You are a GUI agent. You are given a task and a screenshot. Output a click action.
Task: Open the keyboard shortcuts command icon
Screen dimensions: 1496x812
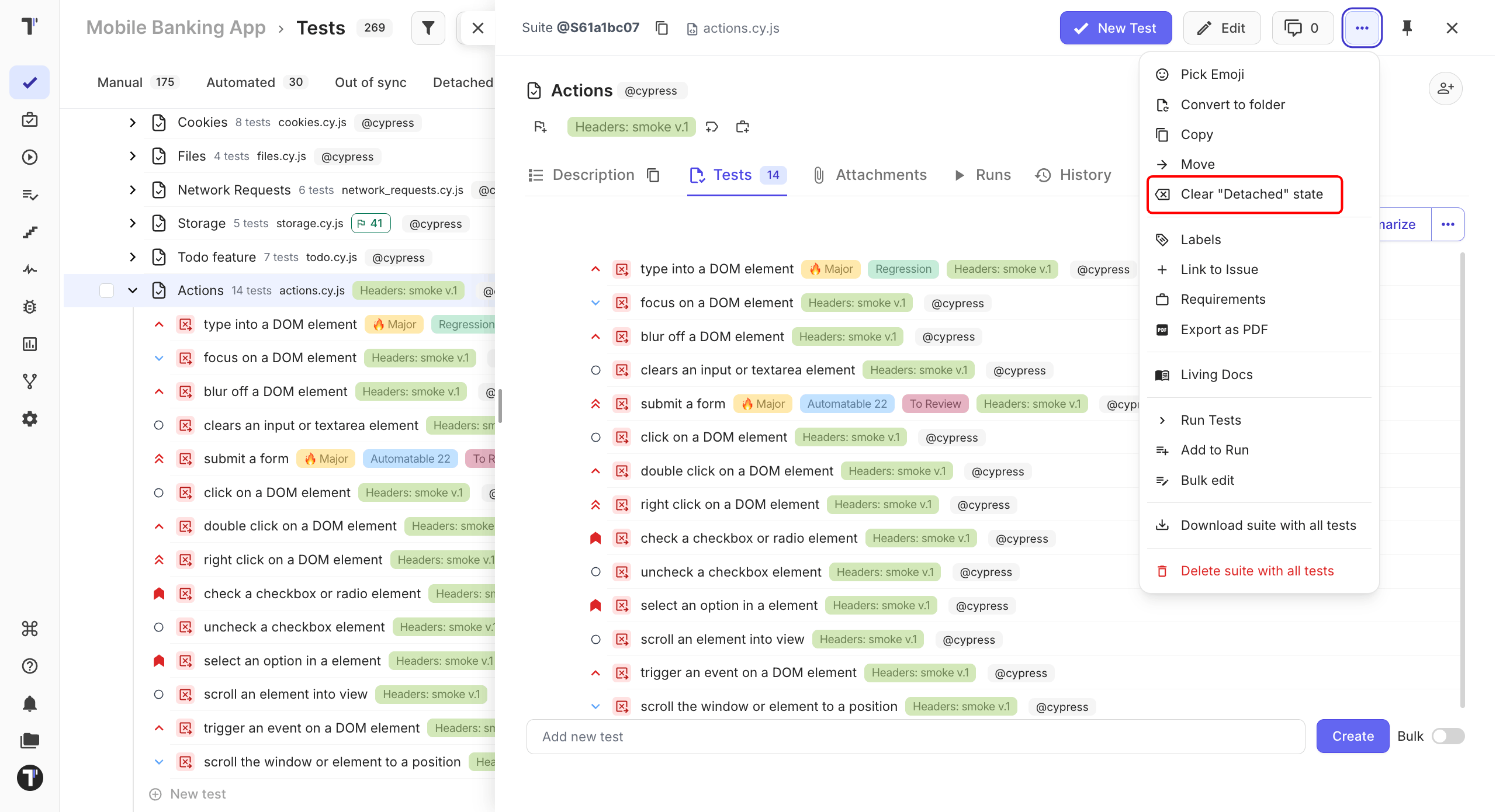tap(30, 629)
